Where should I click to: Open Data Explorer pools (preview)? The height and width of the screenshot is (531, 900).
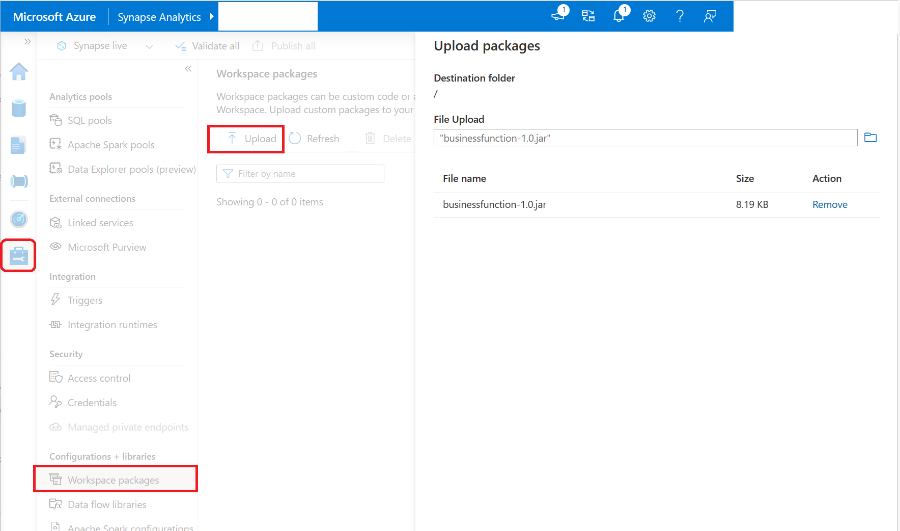pos(131,169)
